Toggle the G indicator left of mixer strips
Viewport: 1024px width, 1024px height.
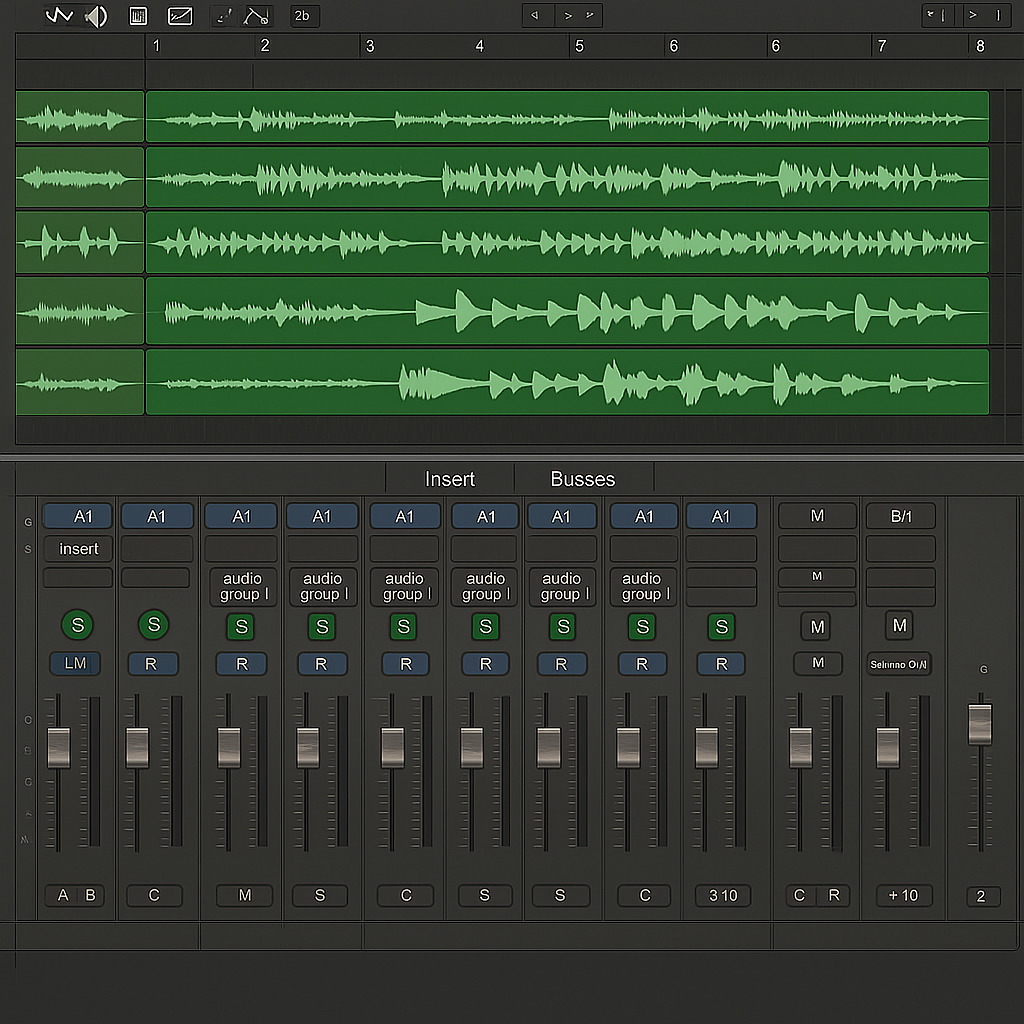tap(28, 522)
